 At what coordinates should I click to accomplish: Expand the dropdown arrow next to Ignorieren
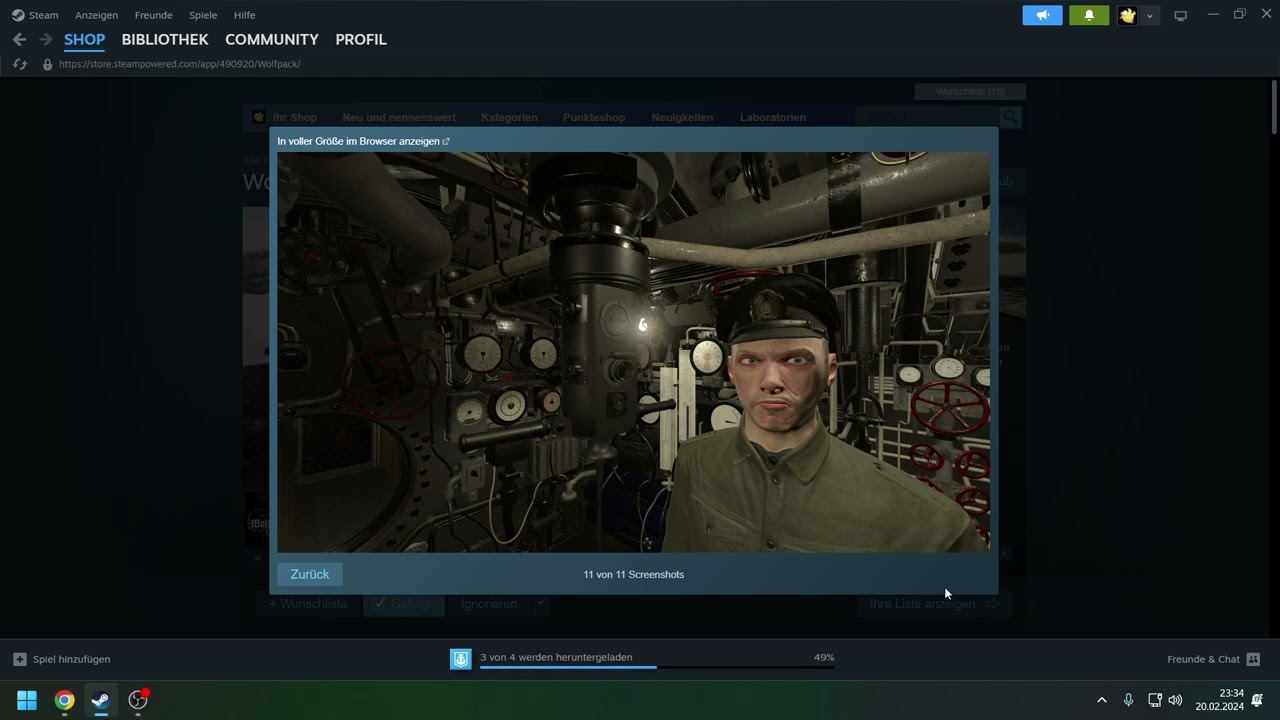[x=540, y=604]
